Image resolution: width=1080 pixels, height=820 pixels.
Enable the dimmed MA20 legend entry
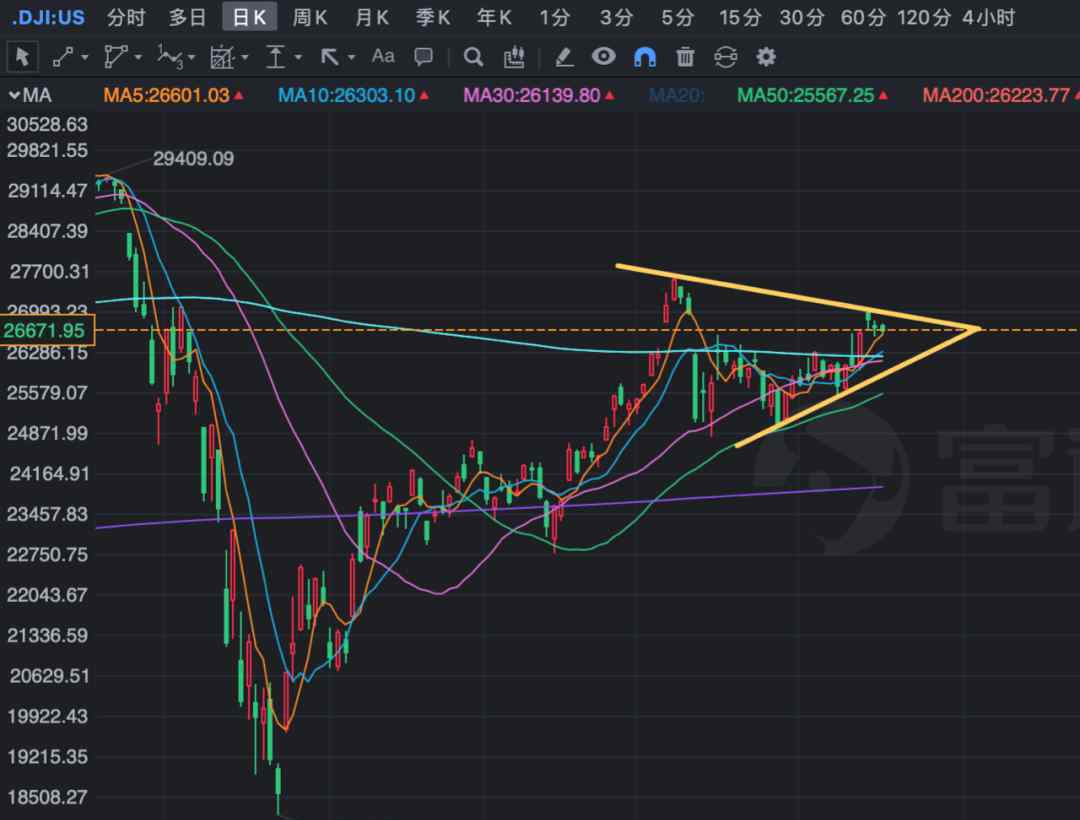[x=676, y=95]
